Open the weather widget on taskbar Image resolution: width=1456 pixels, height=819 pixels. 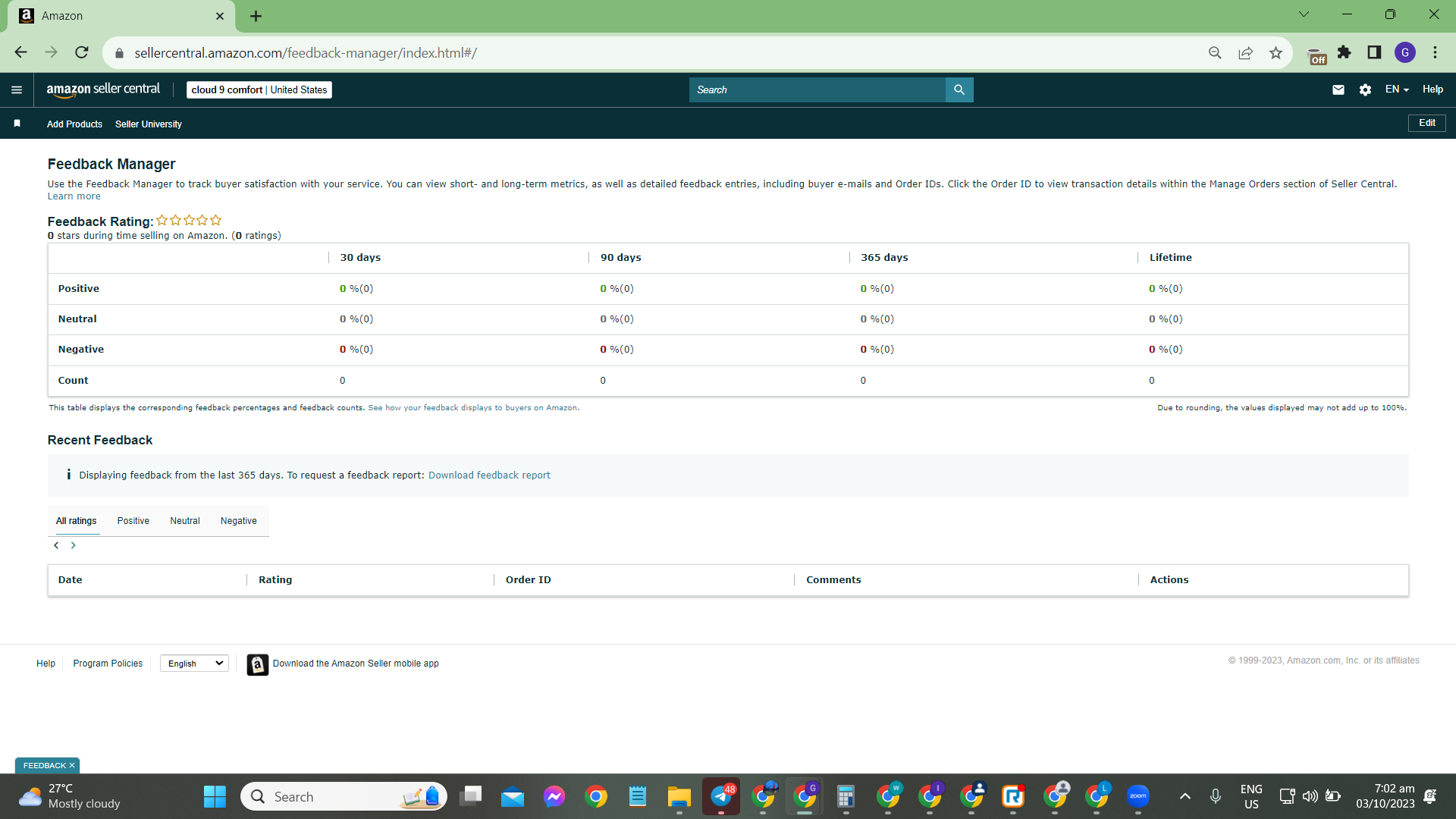(69, 796)
